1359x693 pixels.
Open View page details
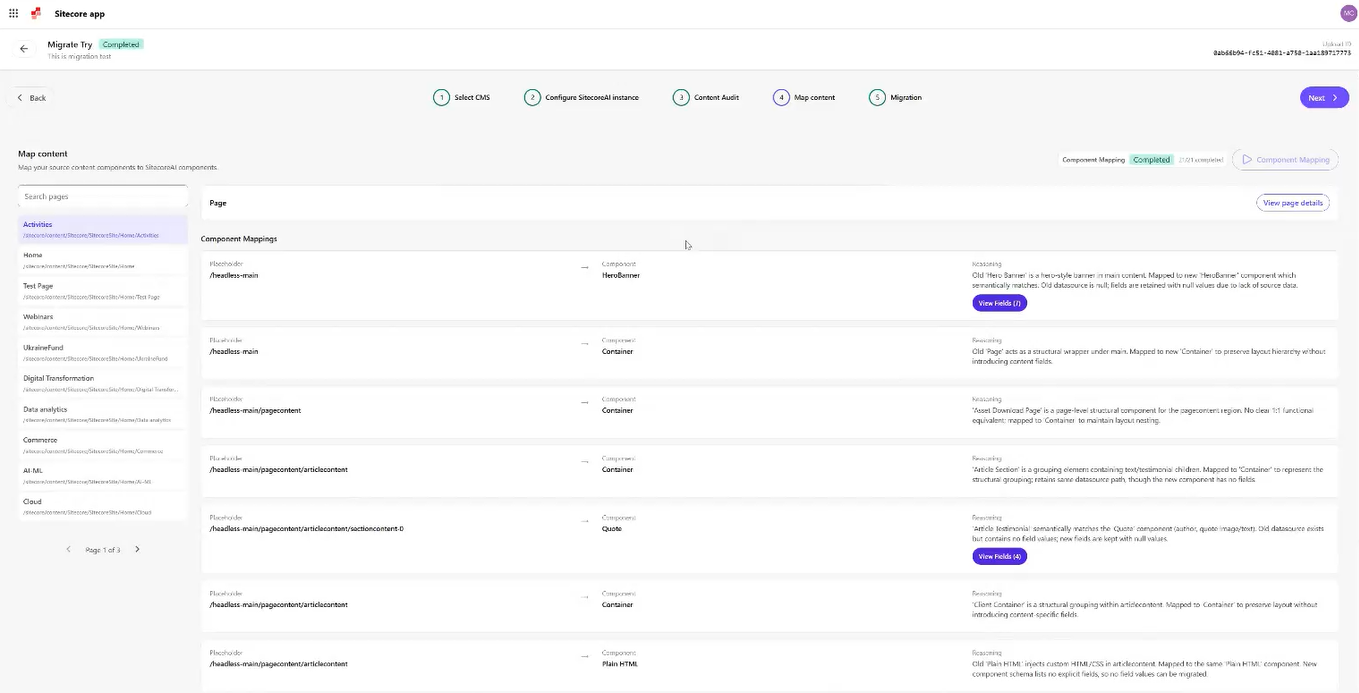click(x=1292, y=202)
